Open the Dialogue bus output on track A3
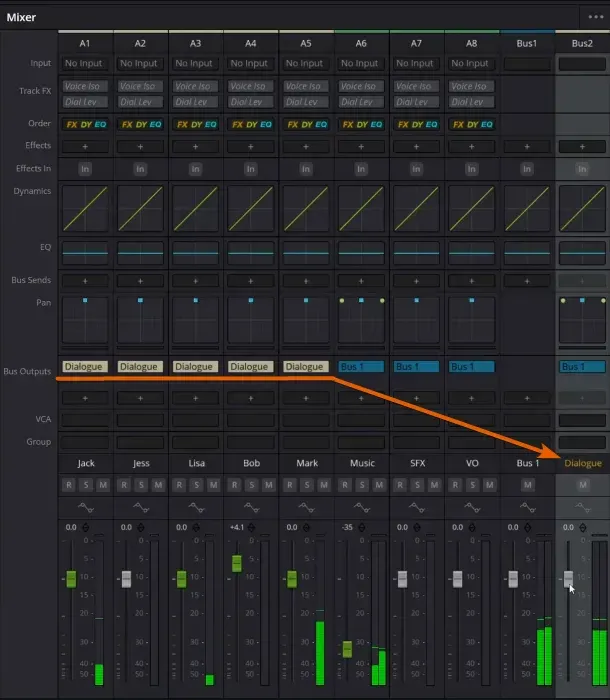This screenshot has width=610, height=700. coord(195,367)
